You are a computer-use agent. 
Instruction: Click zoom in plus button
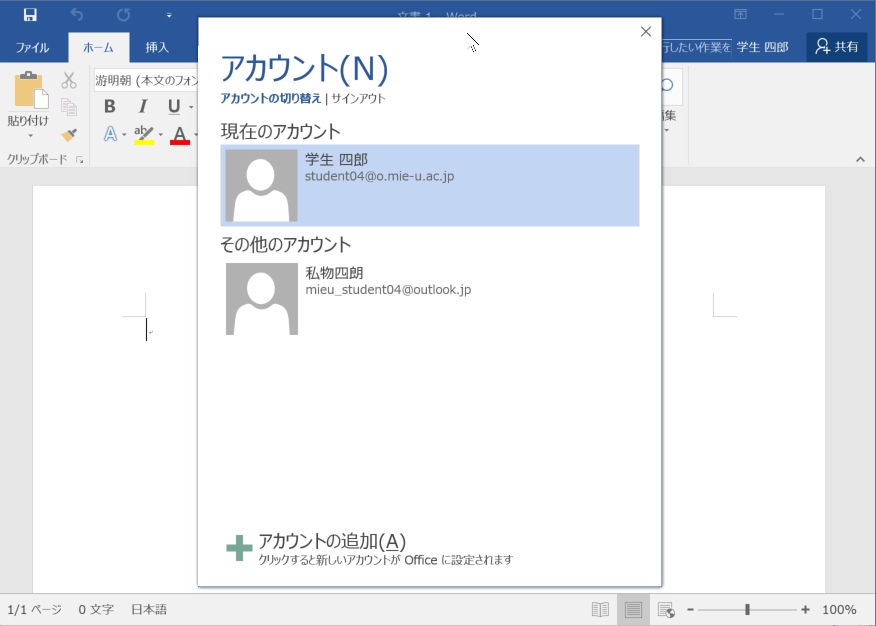[805, 610]
